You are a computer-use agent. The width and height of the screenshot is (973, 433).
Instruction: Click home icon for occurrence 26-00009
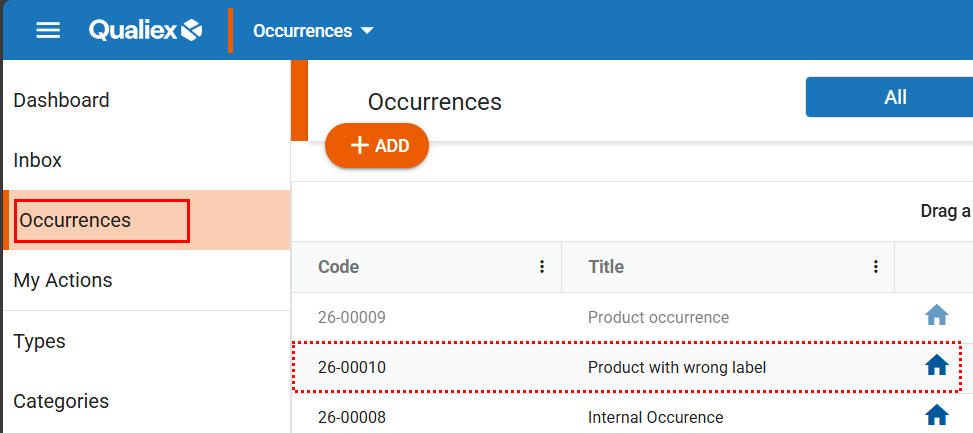pos(936,316)
